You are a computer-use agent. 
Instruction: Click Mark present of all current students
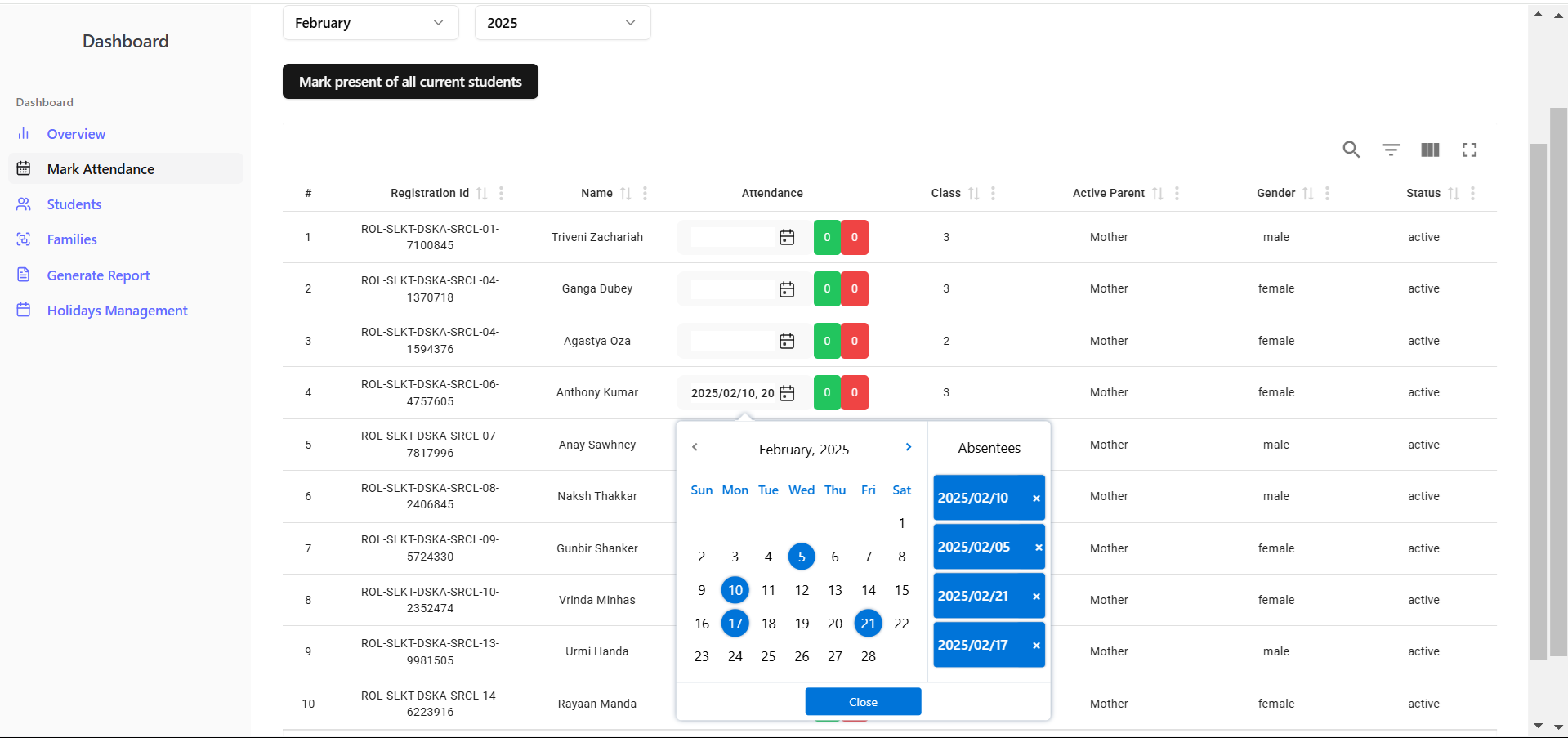click(410, 82)
